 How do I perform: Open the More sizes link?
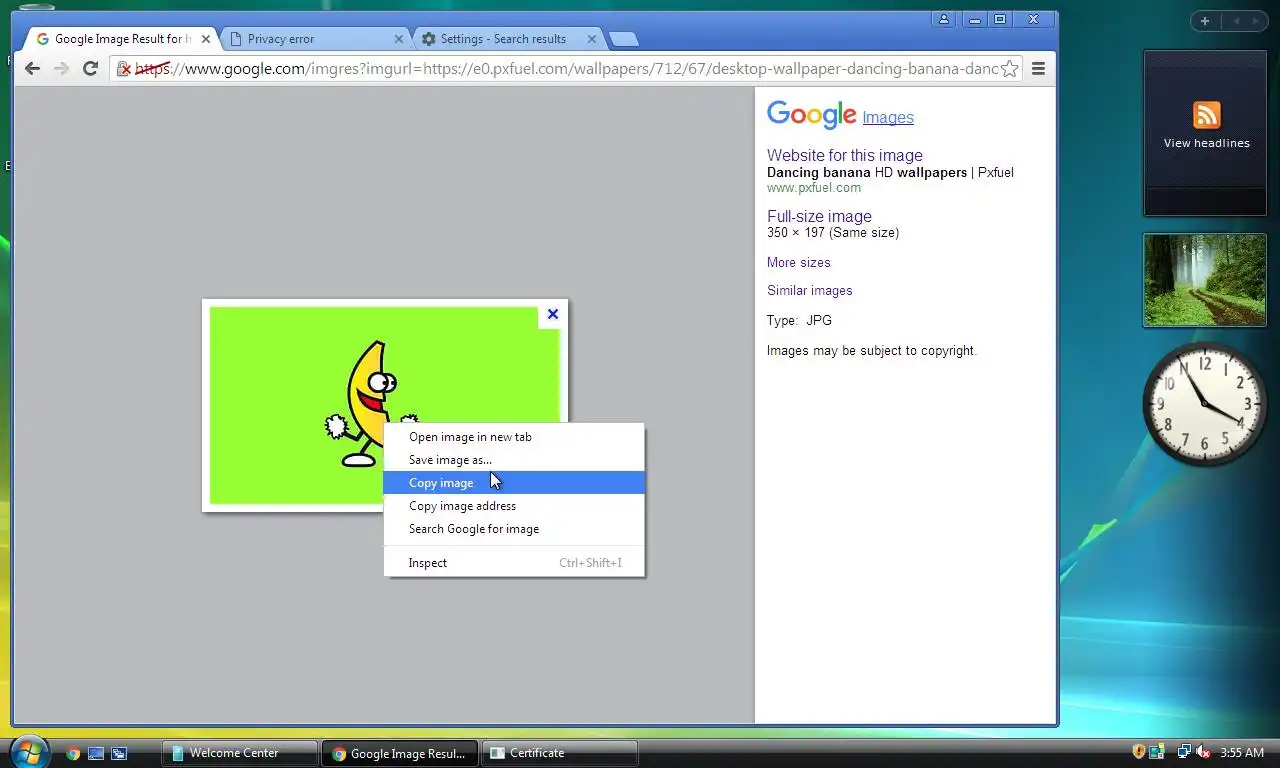[798, 262]
